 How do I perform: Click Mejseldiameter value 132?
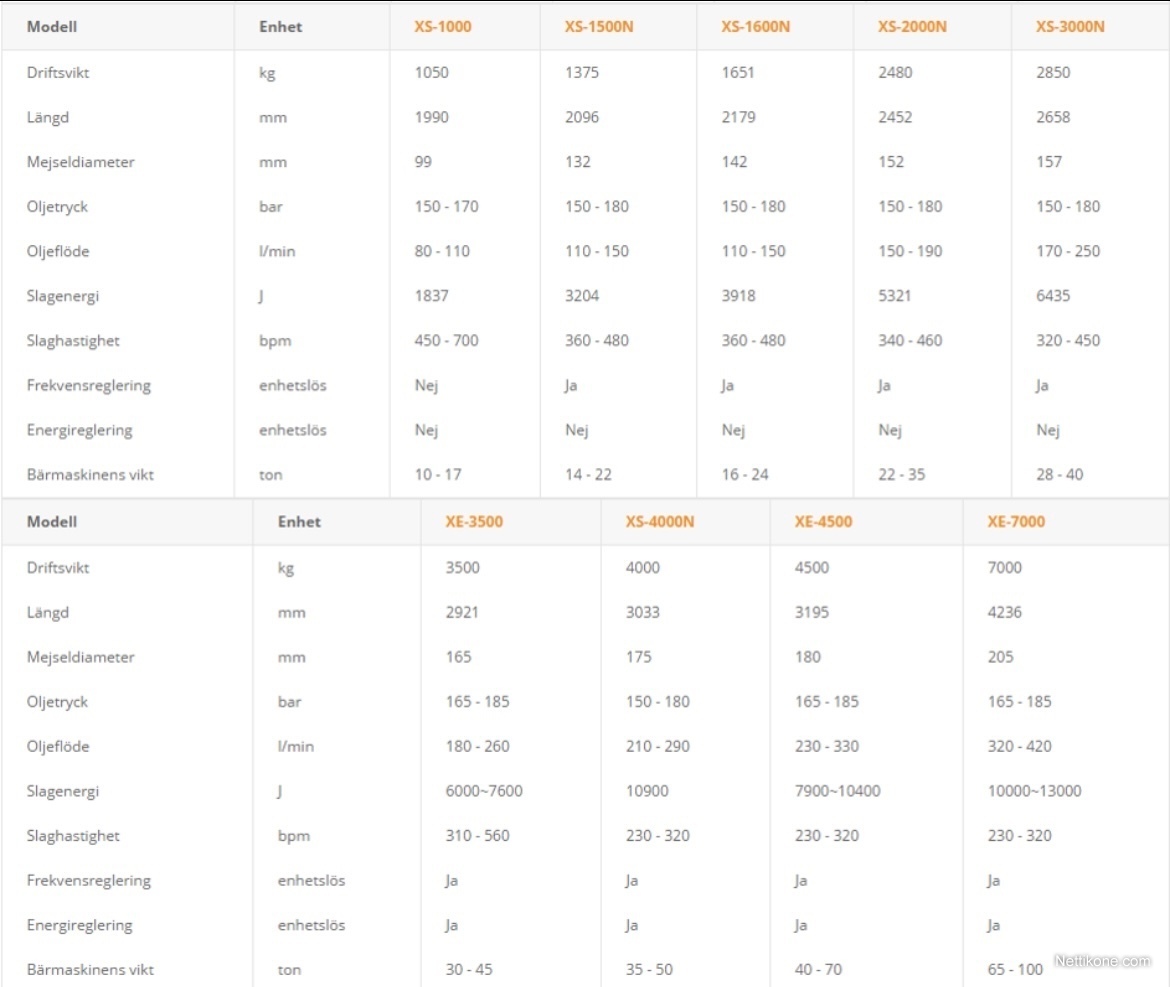[578, 162]
